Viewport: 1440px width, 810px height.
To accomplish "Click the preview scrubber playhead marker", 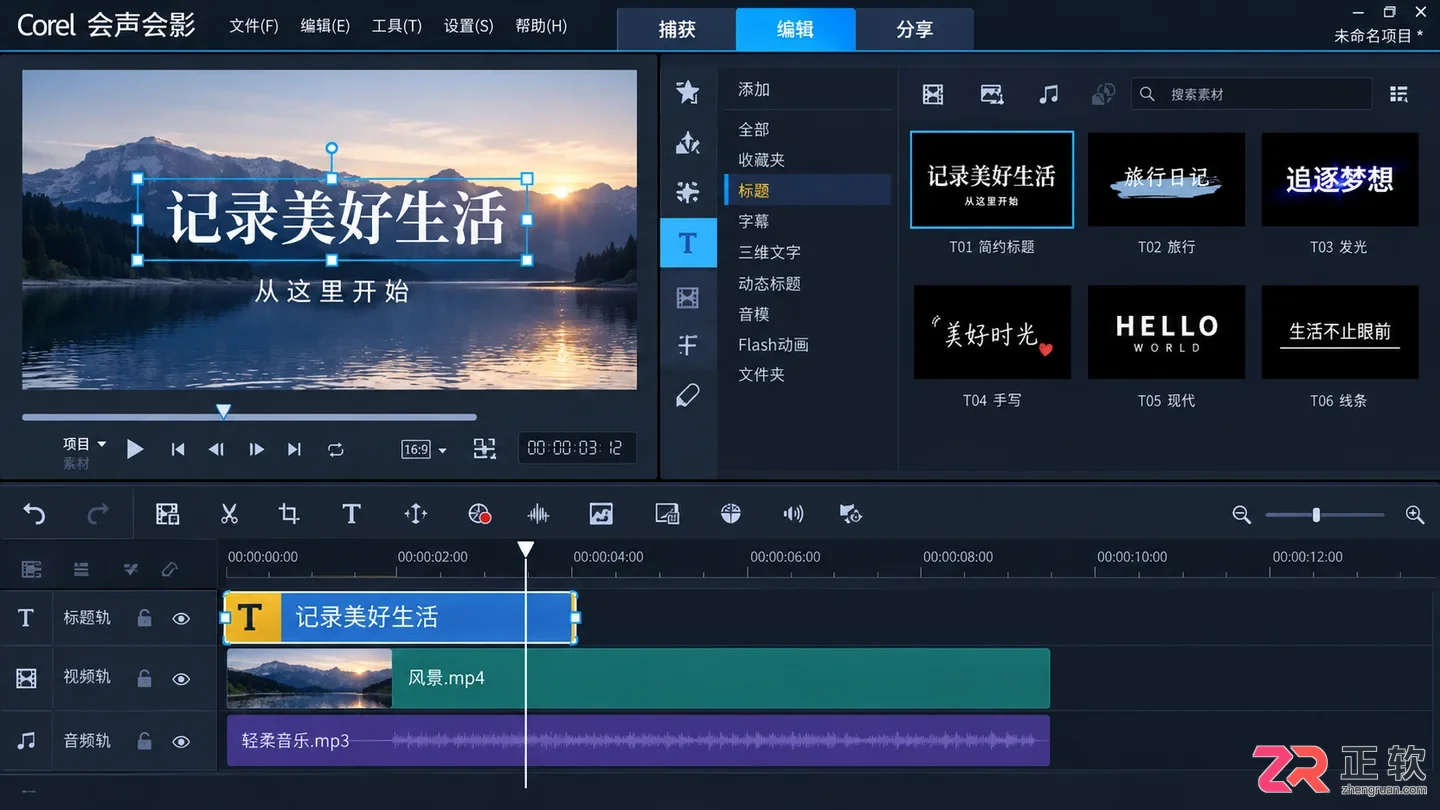I will click(x=224, y=411).
